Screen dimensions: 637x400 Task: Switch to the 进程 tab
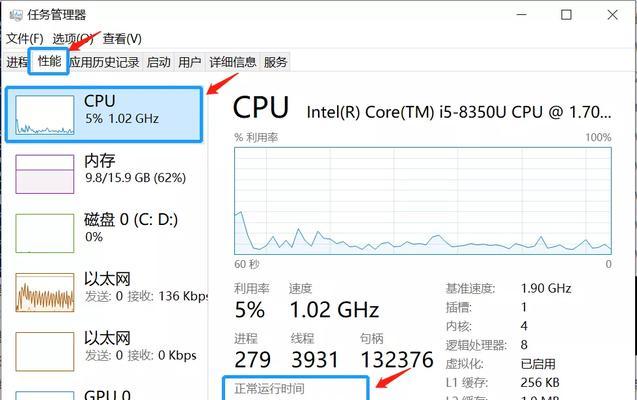[x=17, y=62]
